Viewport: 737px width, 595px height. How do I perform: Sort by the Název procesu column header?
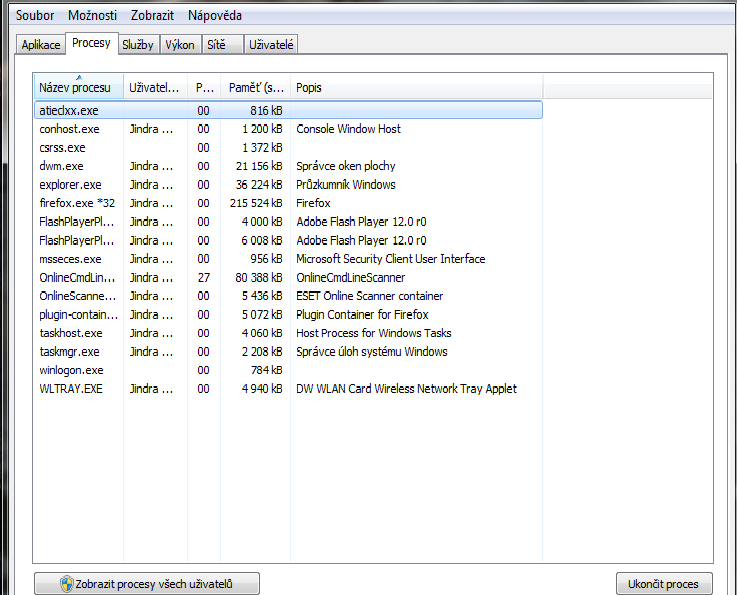point(75,88)
